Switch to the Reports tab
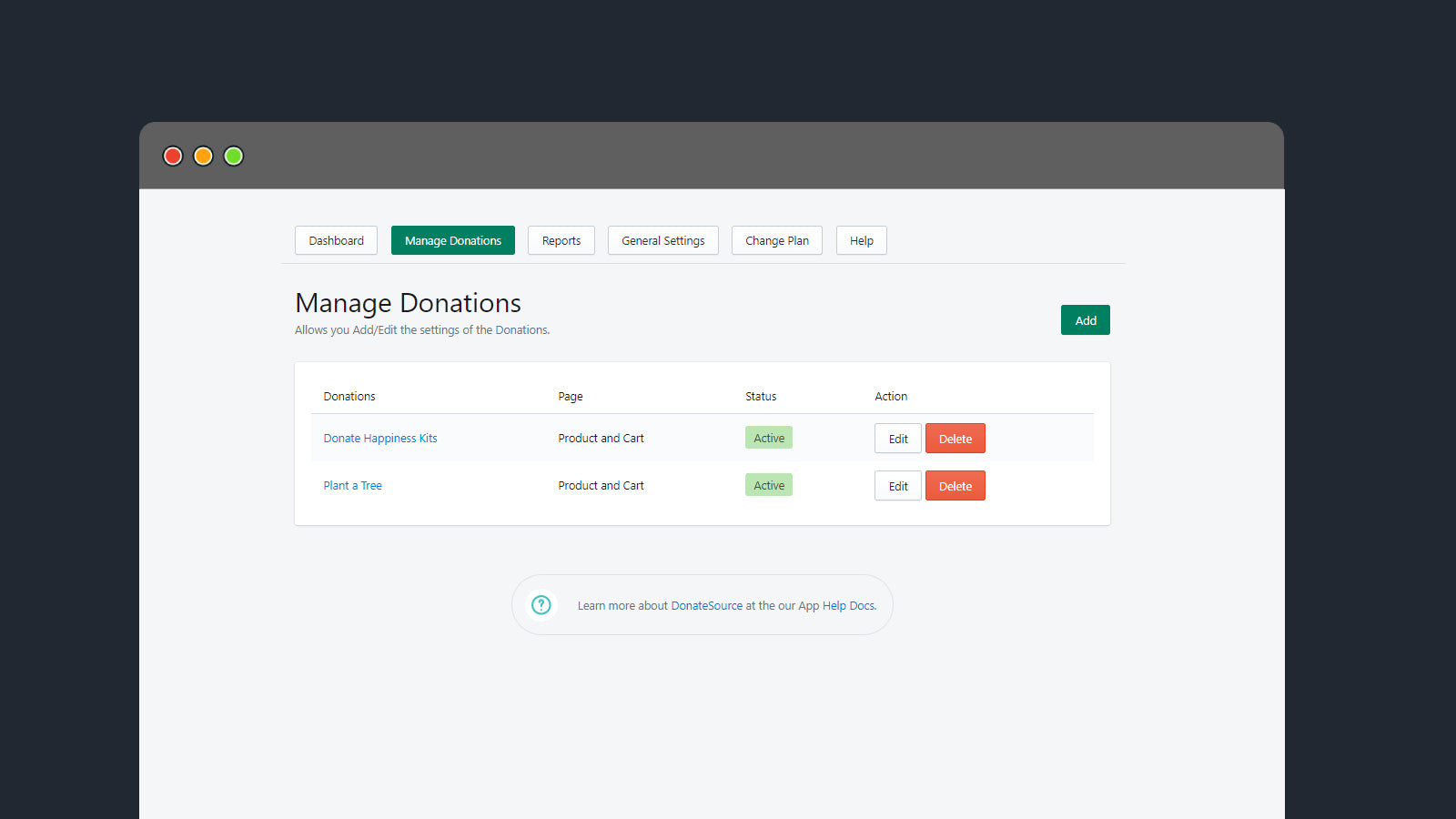The width and height of the screenshot is (1456, 819). pos(561,240)
